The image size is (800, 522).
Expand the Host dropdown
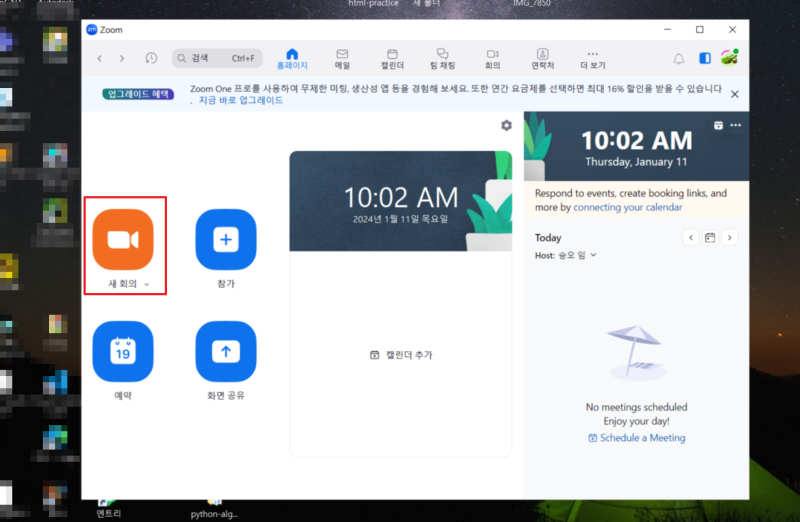click(x=593, y=255)
